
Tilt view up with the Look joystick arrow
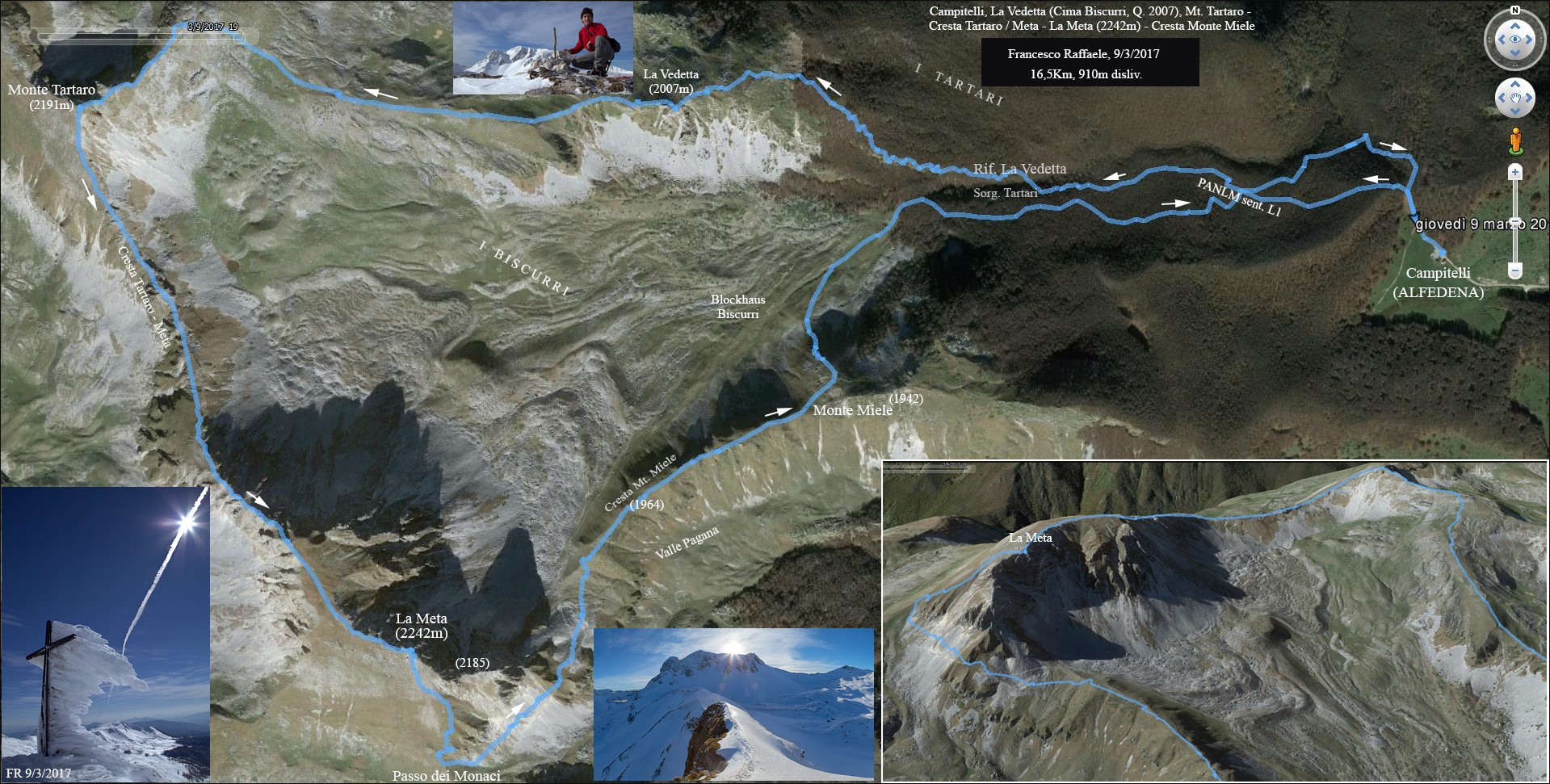click(1515, 26)
